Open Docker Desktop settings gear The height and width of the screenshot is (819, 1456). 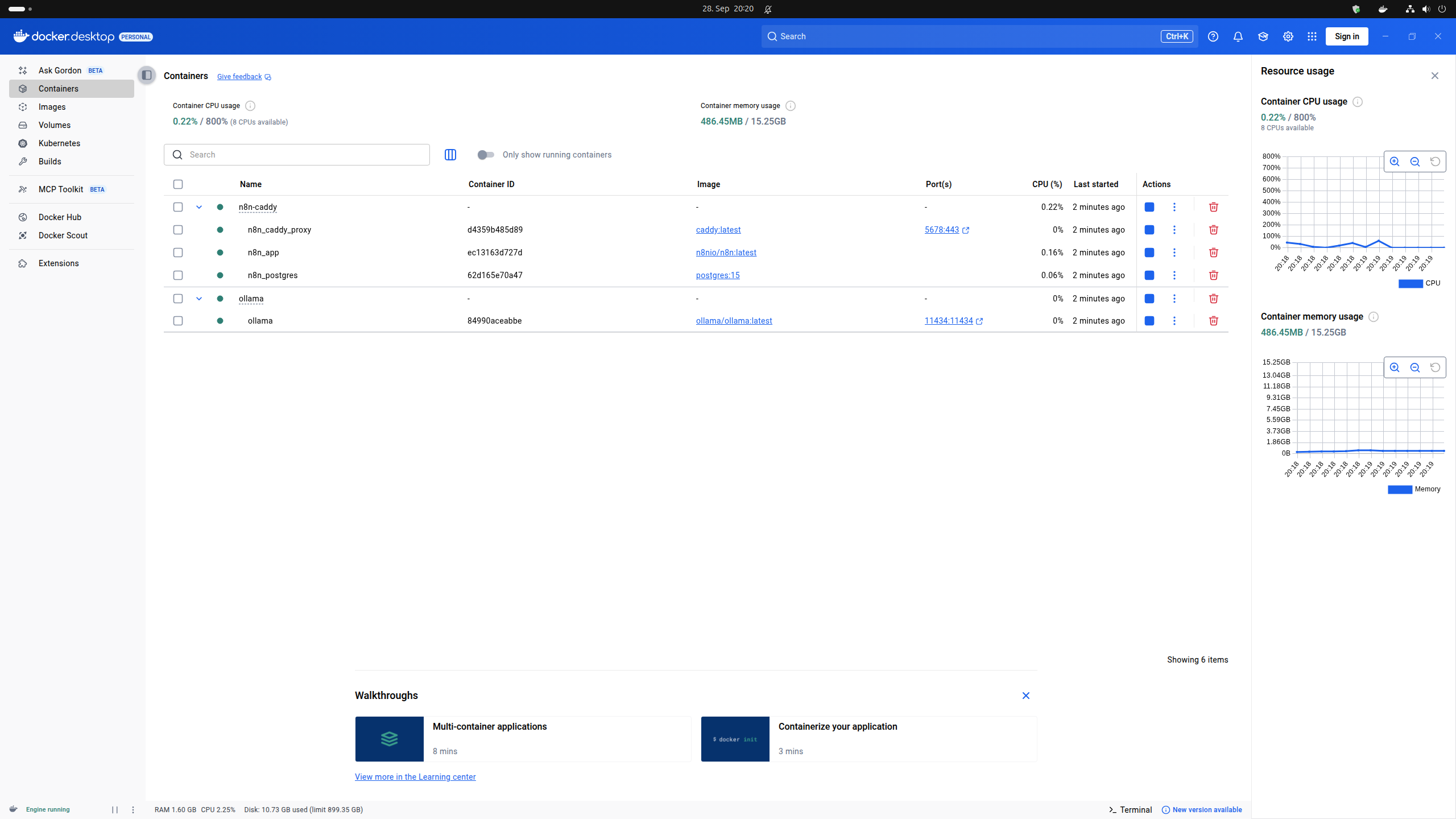point(1288,36)
